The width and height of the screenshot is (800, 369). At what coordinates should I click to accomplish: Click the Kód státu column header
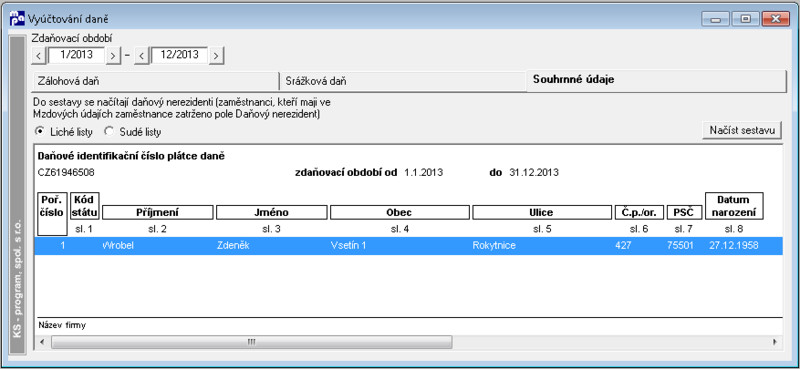tap(85, 206)
